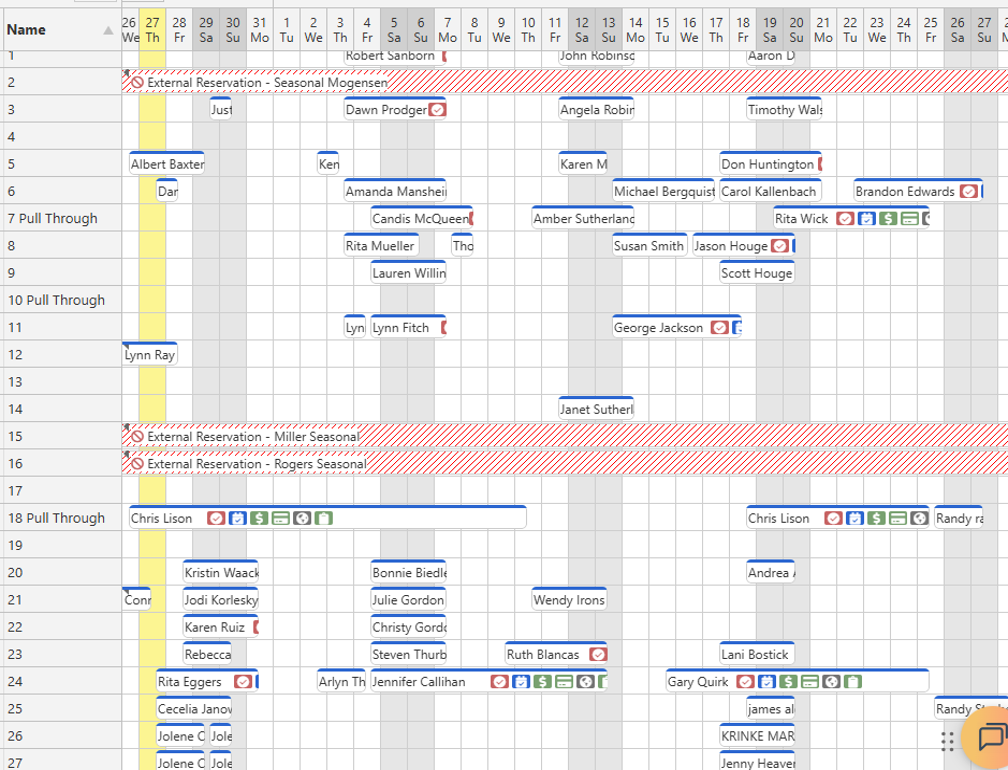Click Gary Quirk's credit card icon

tap(809, 681)
